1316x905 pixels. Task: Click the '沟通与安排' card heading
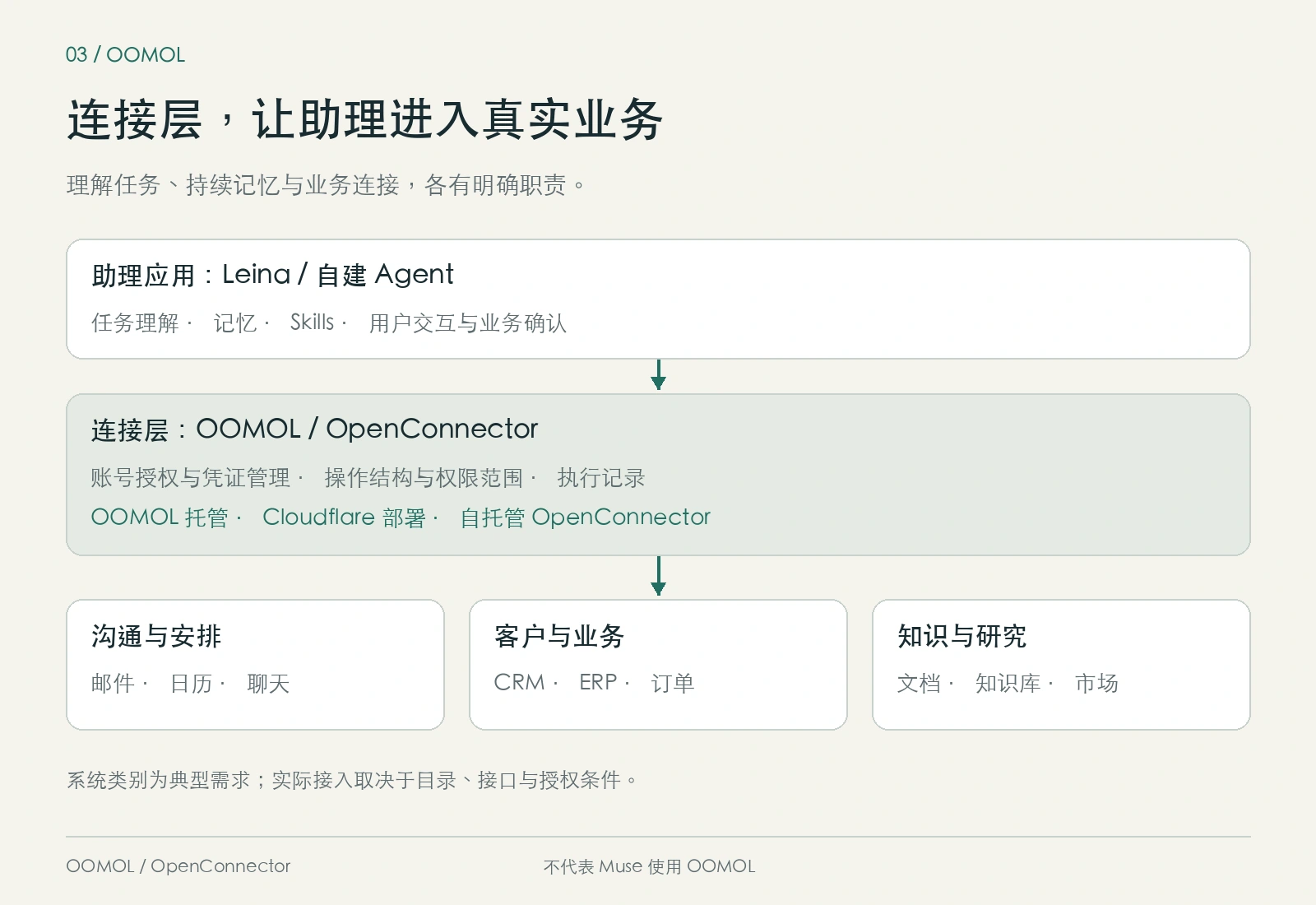coord(156,636)
